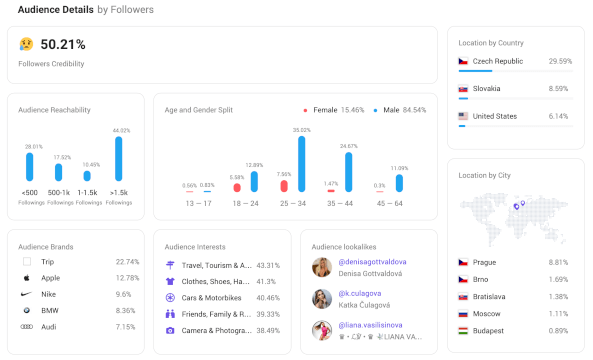The image size is (593, 360).
Task: Click the Moscow city flag icon
Action: [463, 313]
